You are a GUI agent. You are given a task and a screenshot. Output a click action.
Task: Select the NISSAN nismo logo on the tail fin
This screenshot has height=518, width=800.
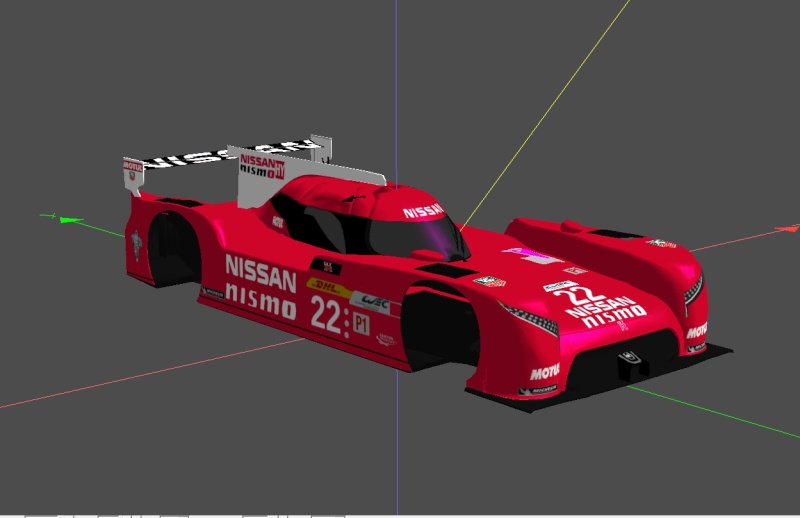tap(263, 166)
